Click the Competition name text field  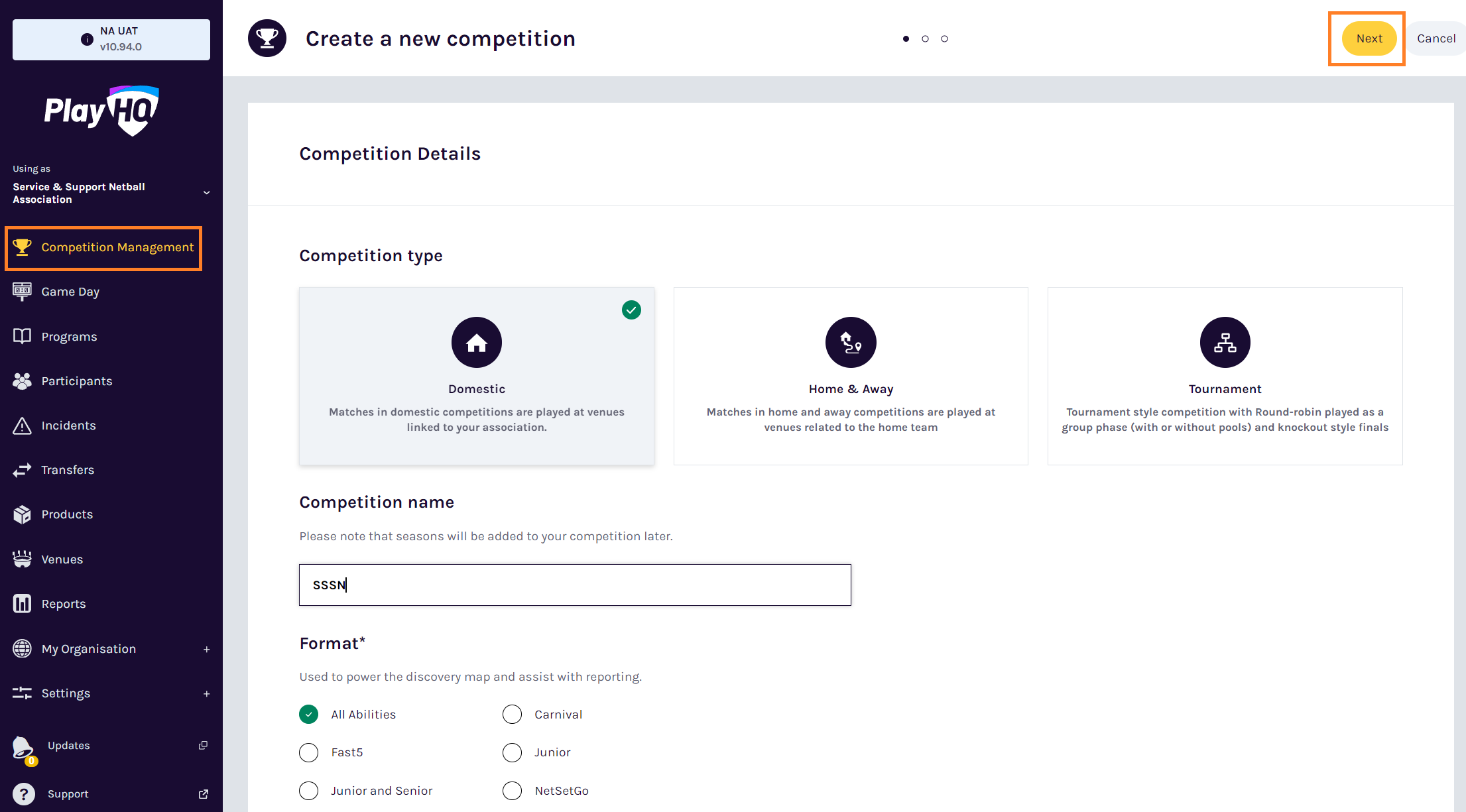tap(575, 585)
